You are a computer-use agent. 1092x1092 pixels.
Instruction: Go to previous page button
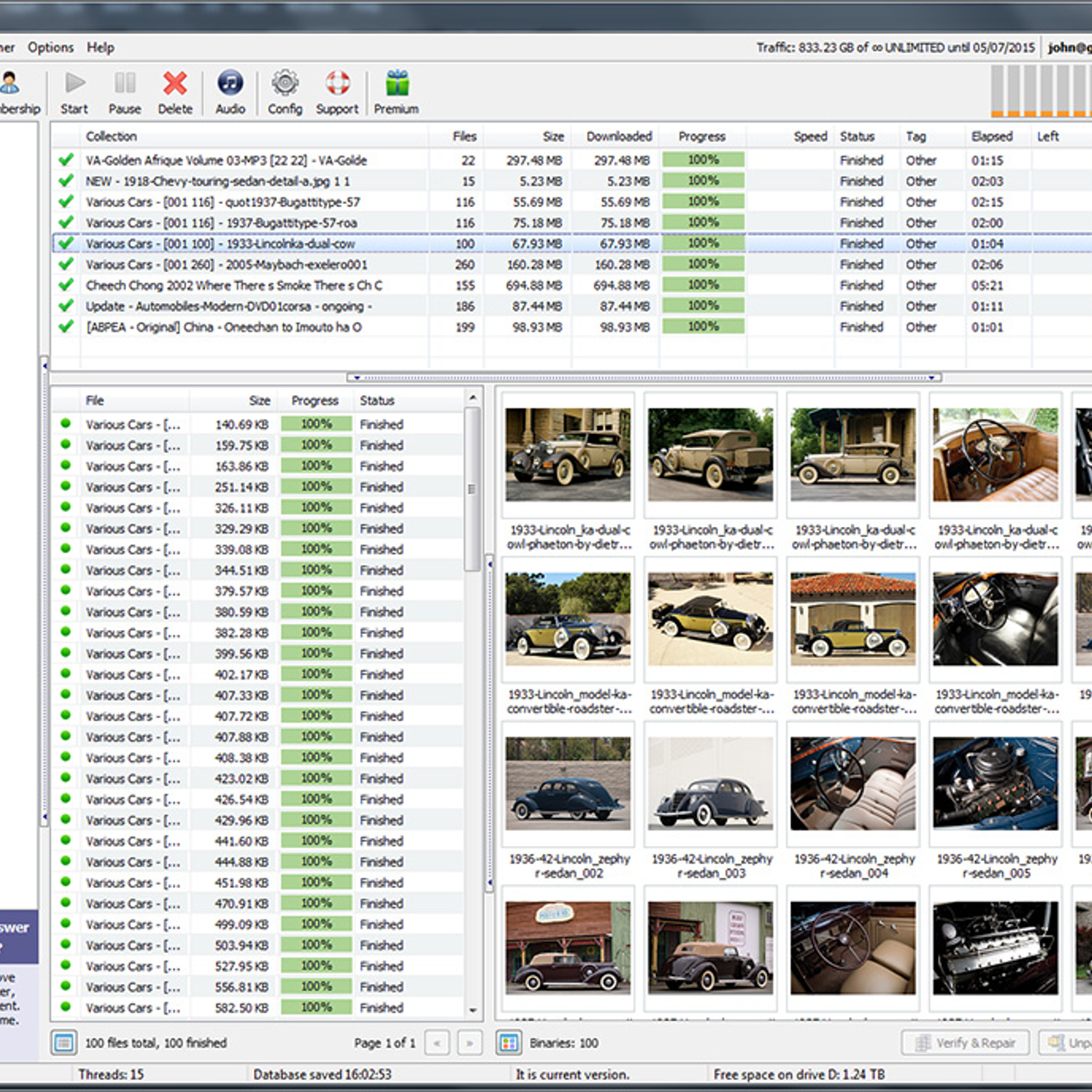tap(437, 1043)
